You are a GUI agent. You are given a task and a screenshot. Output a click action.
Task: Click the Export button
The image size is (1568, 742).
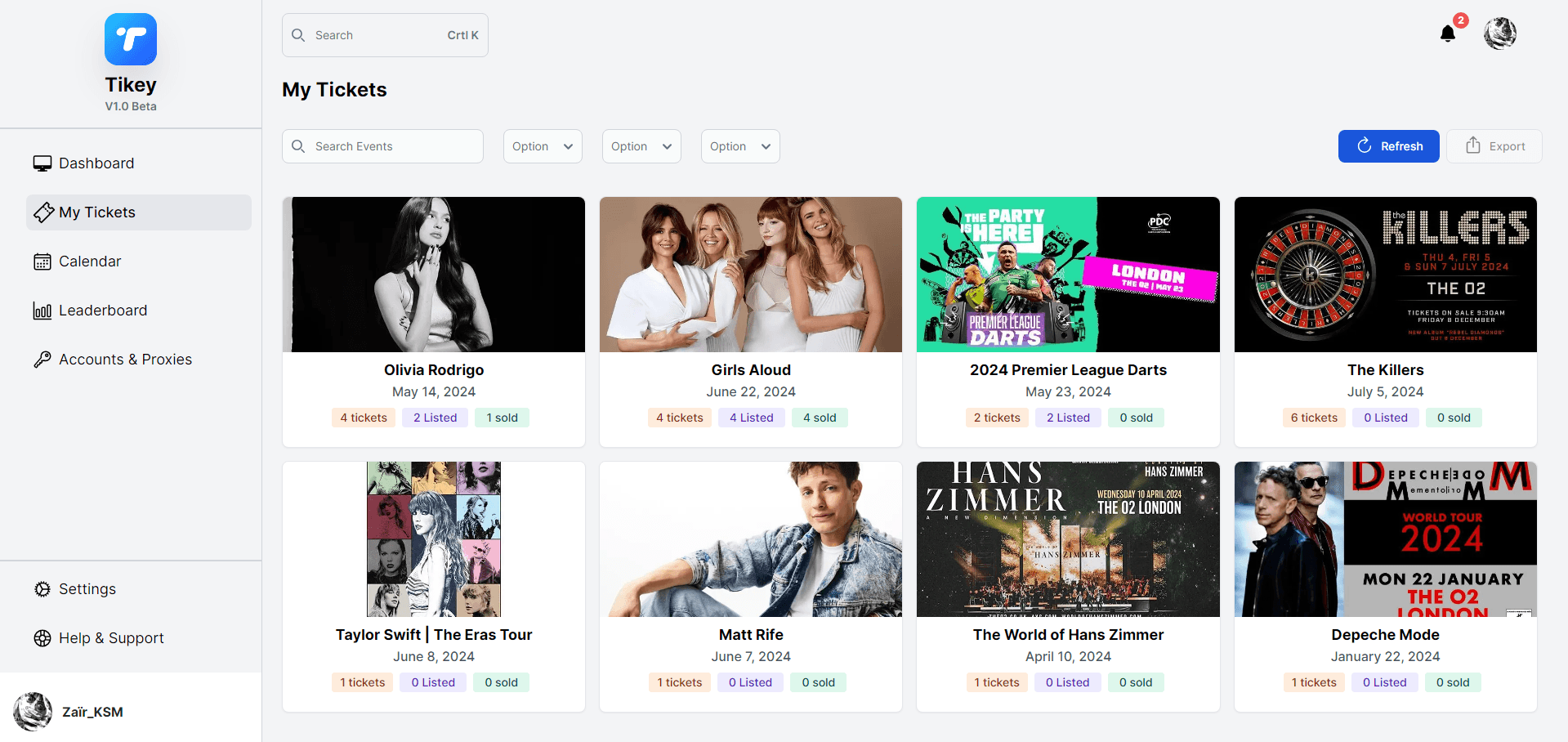pyautogui.click(x=1494, y=146)
